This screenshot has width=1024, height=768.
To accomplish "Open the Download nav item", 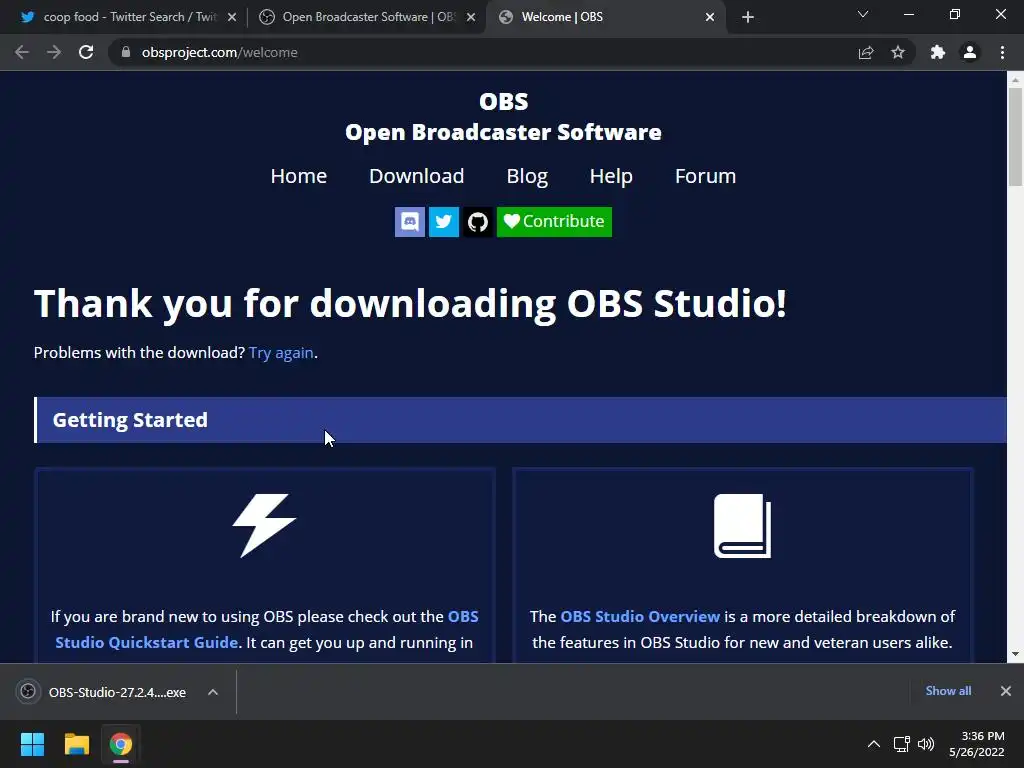I will [x=417, y=176].
